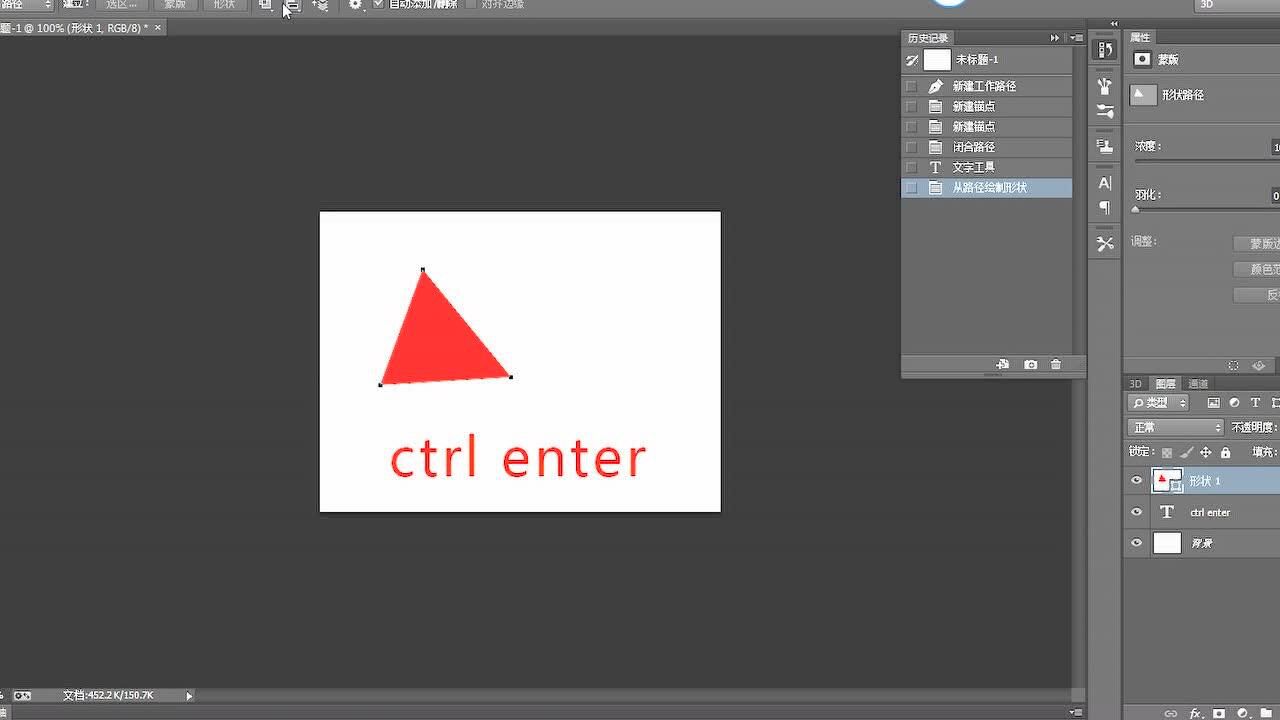Click lock all padlock icon
The image size is (1280, 720).
point(1225,453)
